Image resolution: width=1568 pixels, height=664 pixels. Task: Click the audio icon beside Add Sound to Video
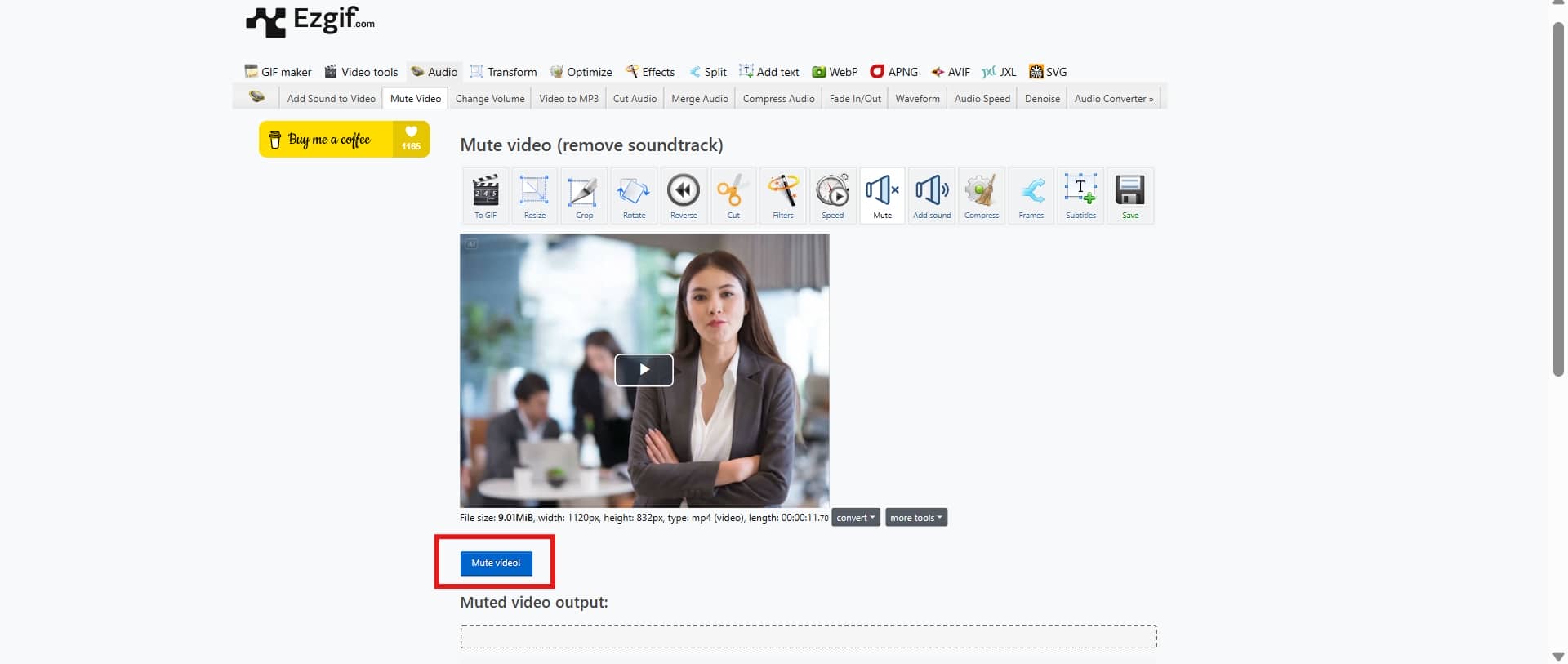pos(256,97)
